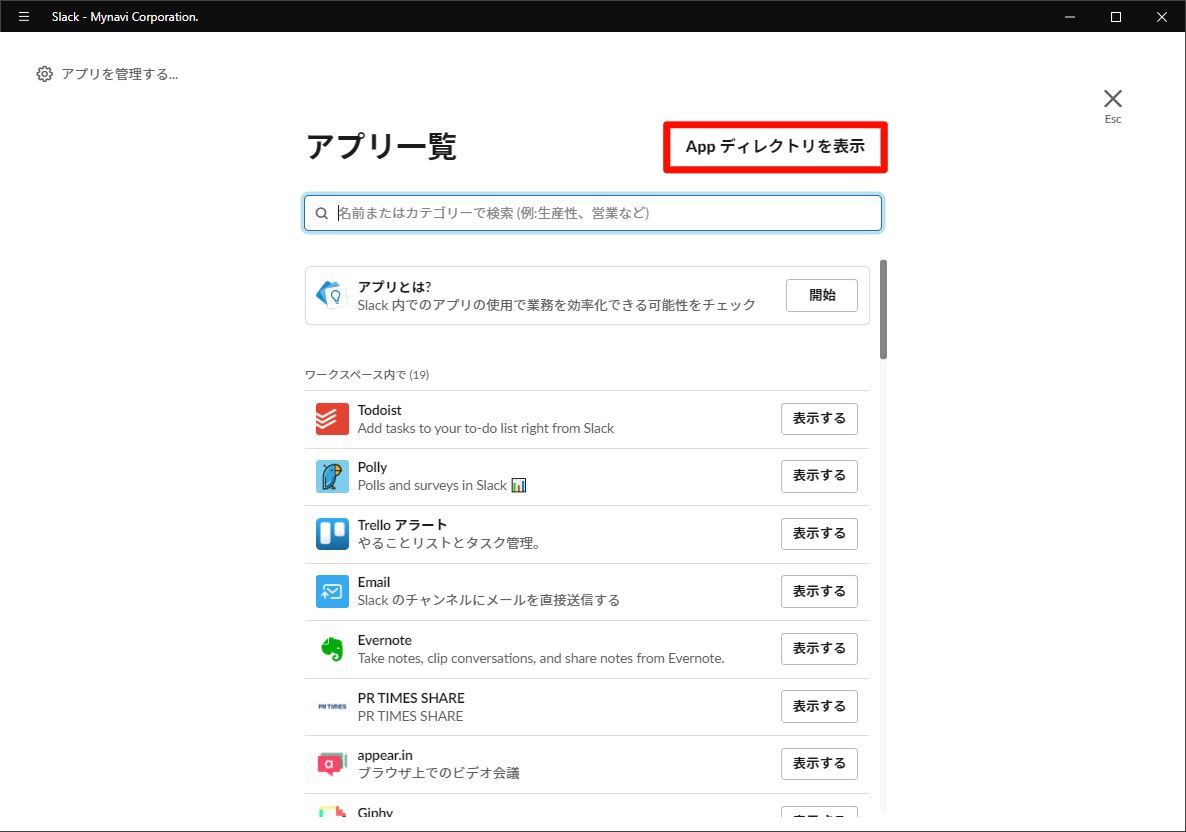Image resolution: width=1186 pixels, height=832 pixels.
Task: Click 表示する for PR TIMES SHARE
Action: [819, 706]
